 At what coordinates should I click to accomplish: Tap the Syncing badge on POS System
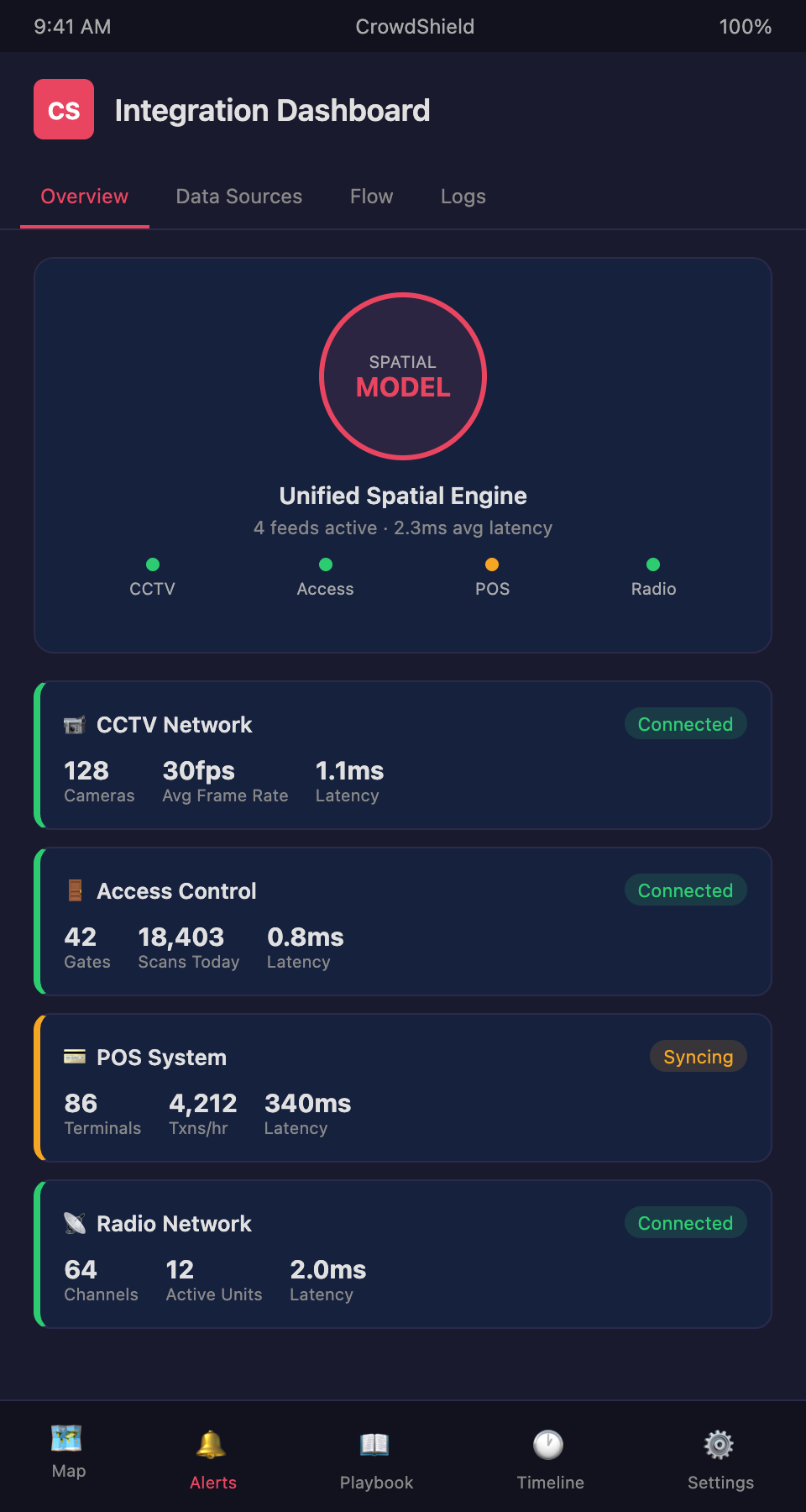pyautogui.click(x=698, y=1057)
